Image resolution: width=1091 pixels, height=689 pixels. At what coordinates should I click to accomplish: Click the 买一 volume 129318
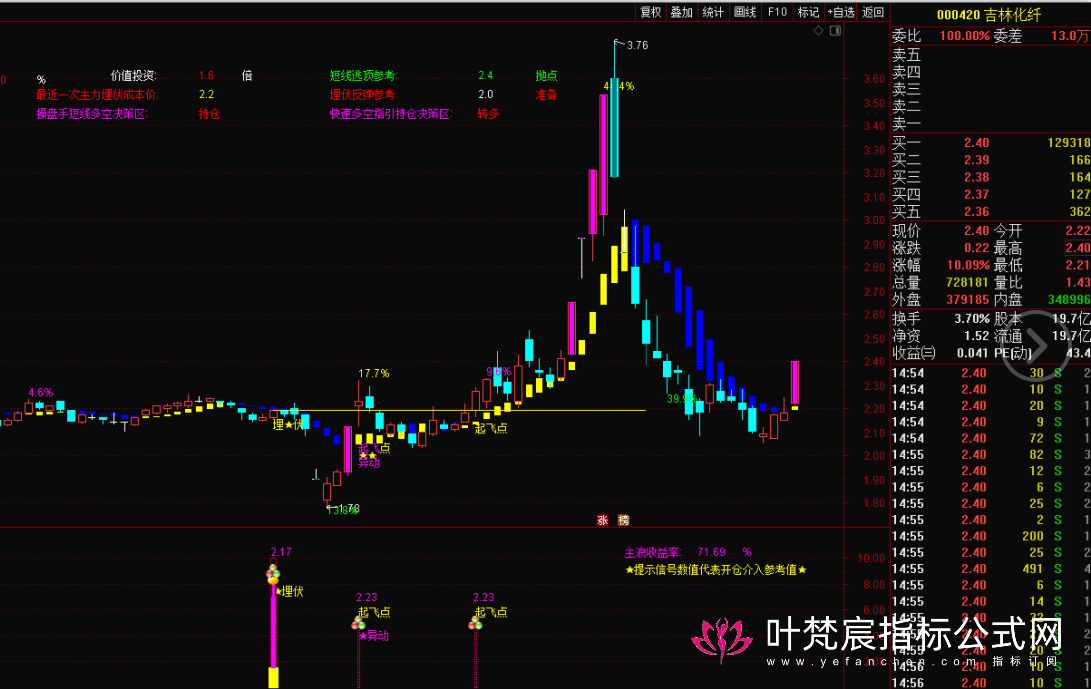click(1069, 143)
